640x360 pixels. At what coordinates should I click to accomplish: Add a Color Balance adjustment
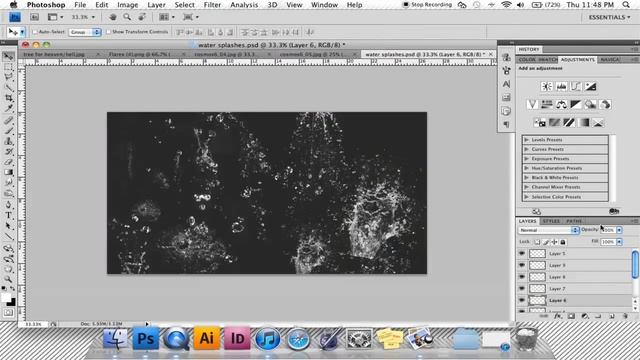click(x=561, y=104)
